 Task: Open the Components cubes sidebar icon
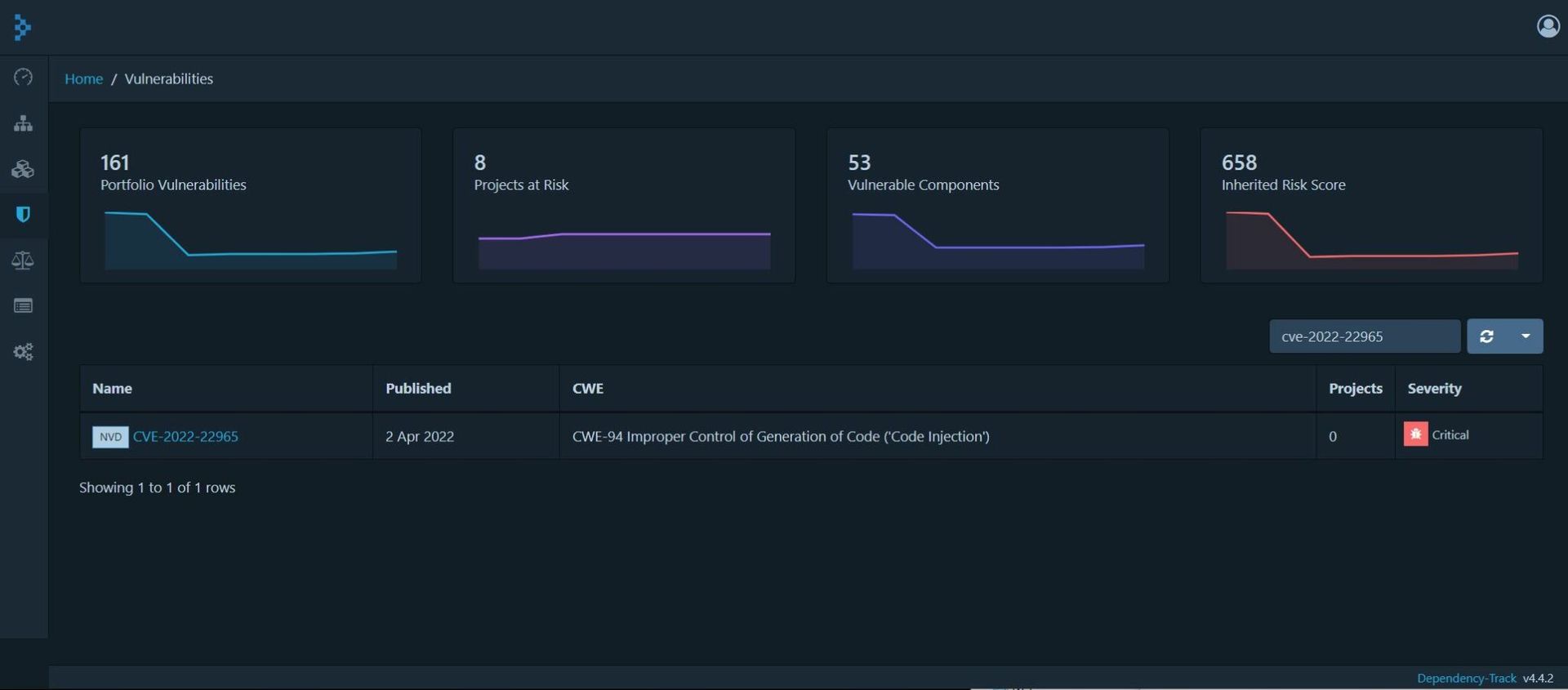click(23, 169)
